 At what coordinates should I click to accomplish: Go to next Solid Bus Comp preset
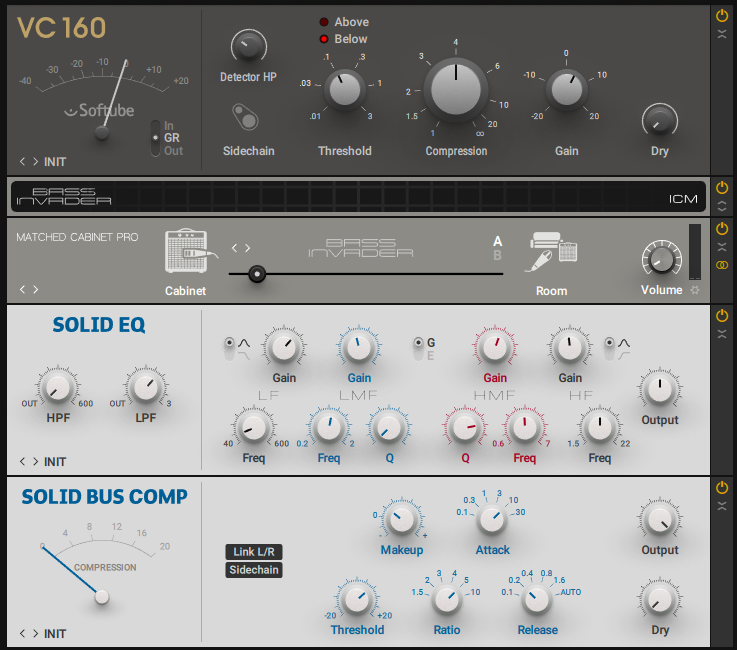click(36, 633)
